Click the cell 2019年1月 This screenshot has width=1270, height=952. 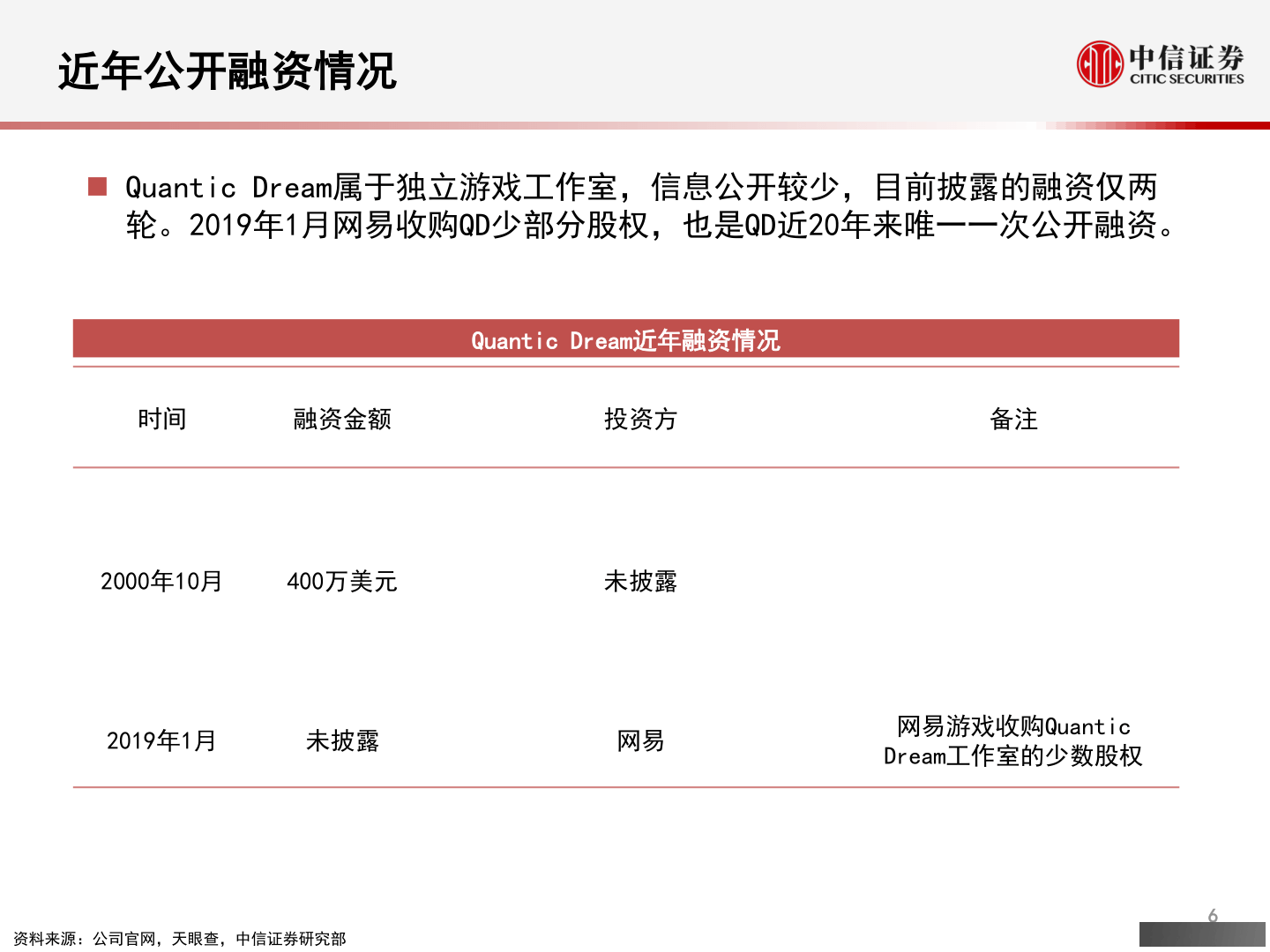pos(161,740)
